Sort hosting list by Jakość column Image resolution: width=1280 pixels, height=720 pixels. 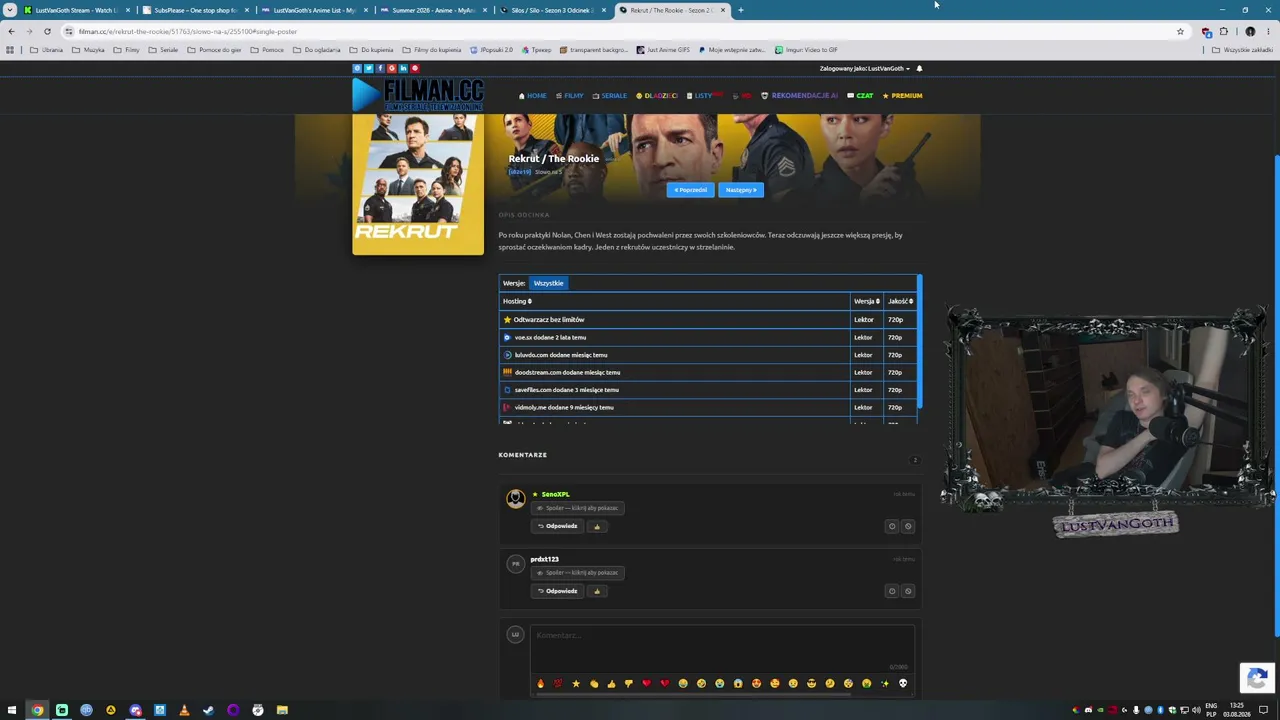(x=900, y=301)
